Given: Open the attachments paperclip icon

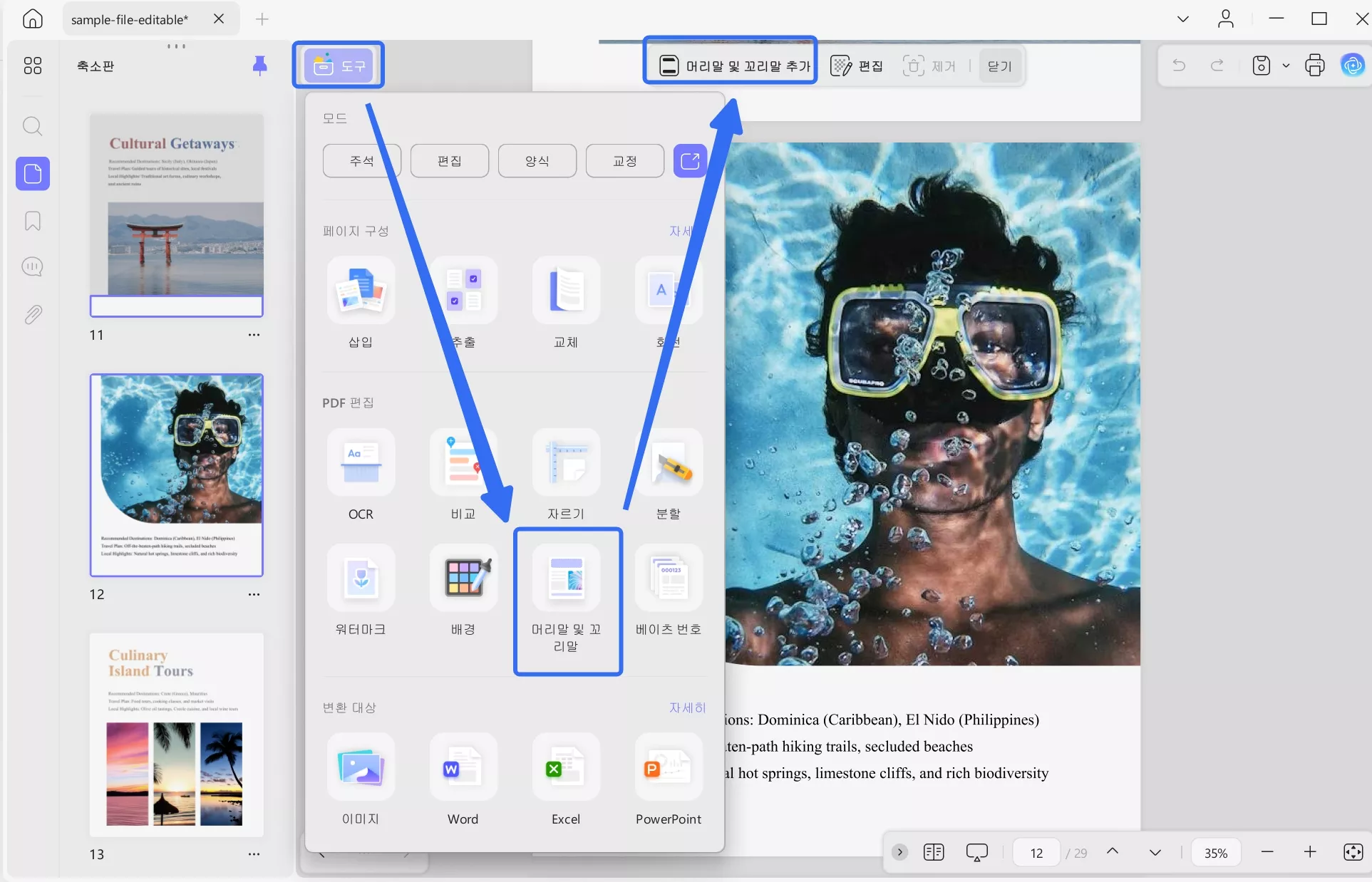Looking at the screenshot, I should (33, 314).
